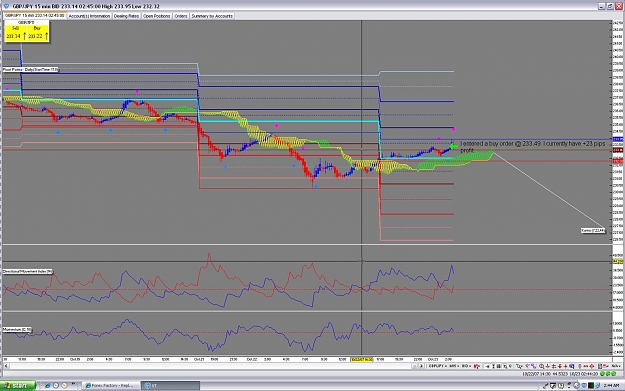The width and height of the screenshot is (625, 391).
Task: Click the chart scroll-right arrow button
Action: point(421,366)
